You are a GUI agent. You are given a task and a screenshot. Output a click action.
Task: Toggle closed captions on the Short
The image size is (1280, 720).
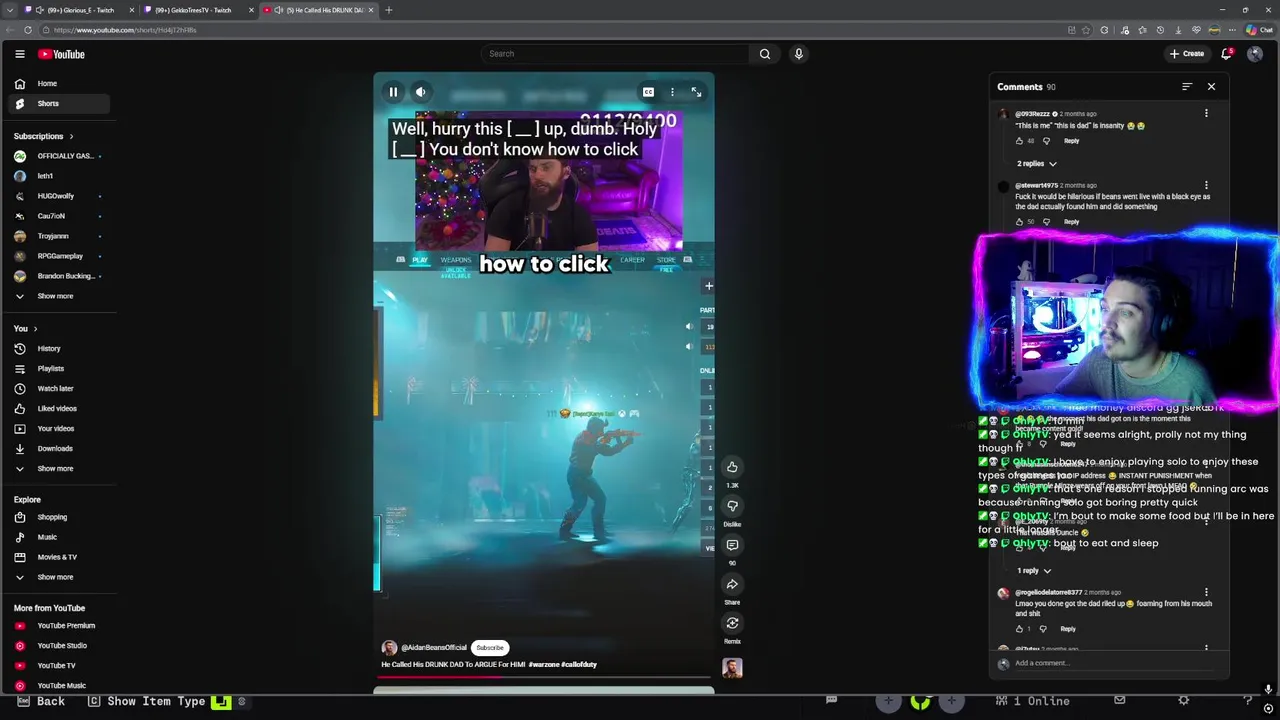click(x=648, y=92)
